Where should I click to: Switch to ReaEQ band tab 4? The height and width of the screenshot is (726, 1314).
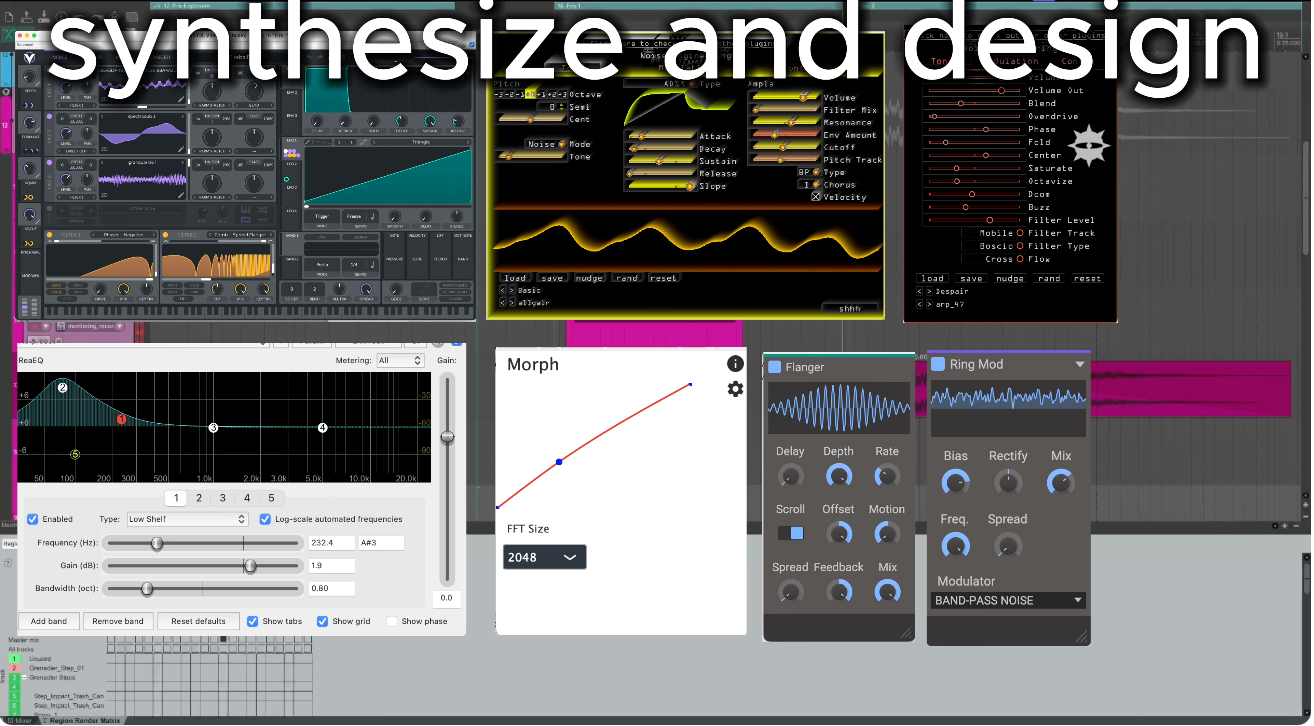pos(247,497)
